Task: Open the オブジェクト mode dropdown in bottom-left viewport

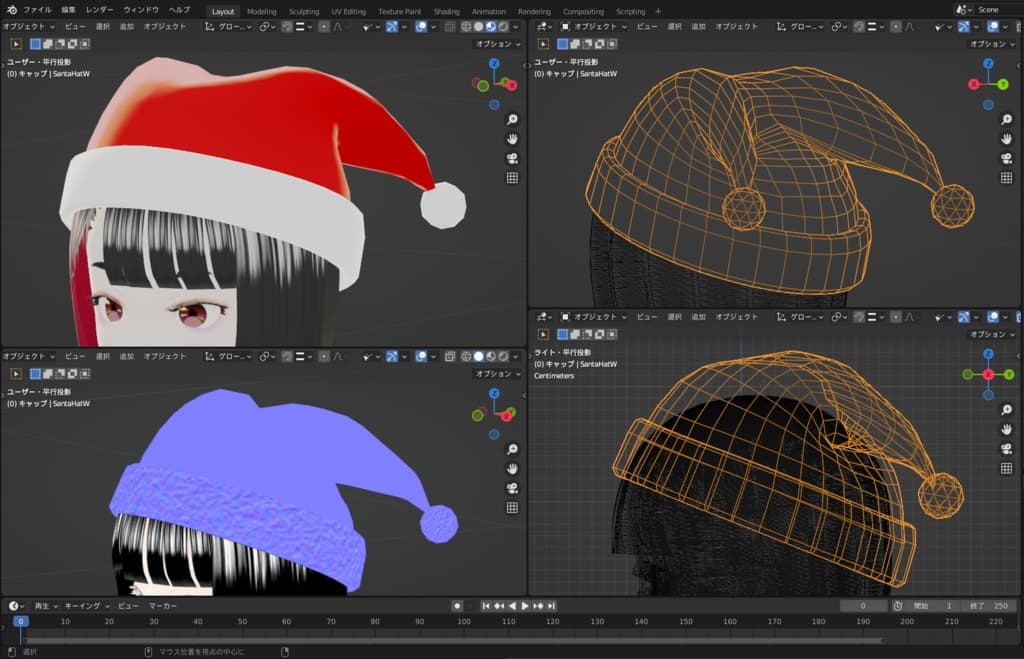Action: point(28,356)
